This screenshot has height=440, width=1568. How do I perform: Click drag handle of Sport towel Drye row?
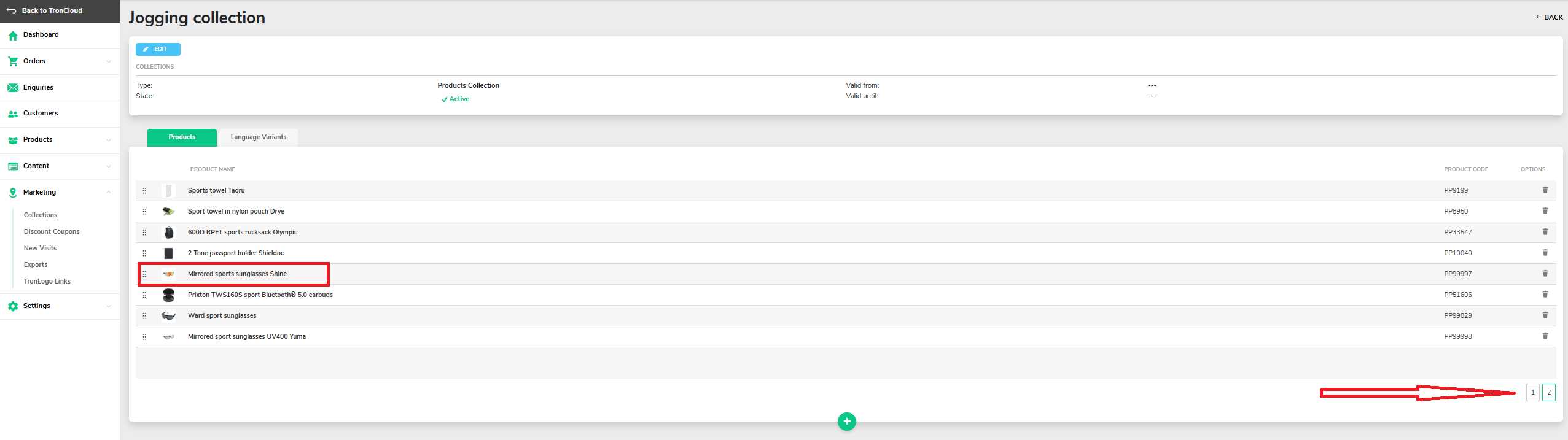coord(144,212)
